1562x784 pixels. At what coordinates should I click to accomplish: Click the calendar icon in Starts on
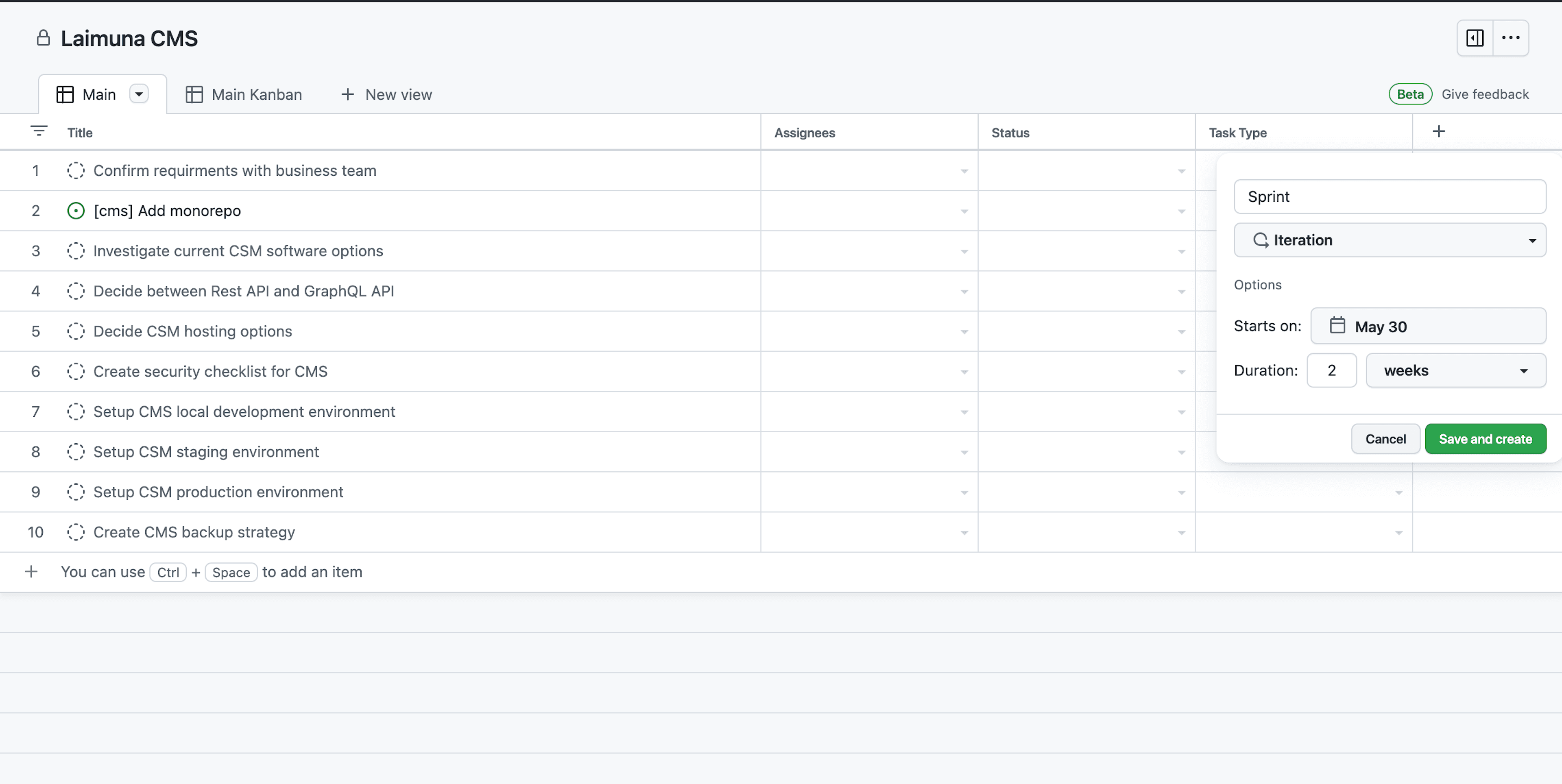1337,326
